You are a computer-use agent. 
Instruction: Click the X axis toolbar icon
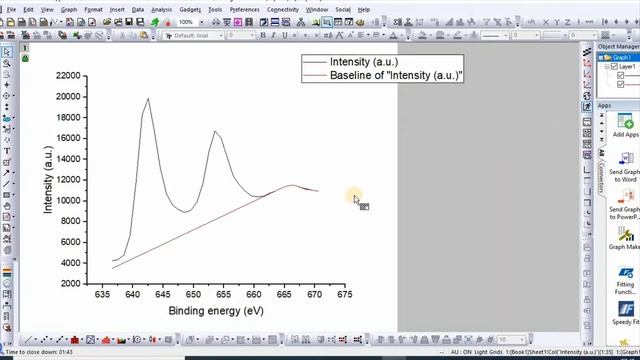point(546,22)
